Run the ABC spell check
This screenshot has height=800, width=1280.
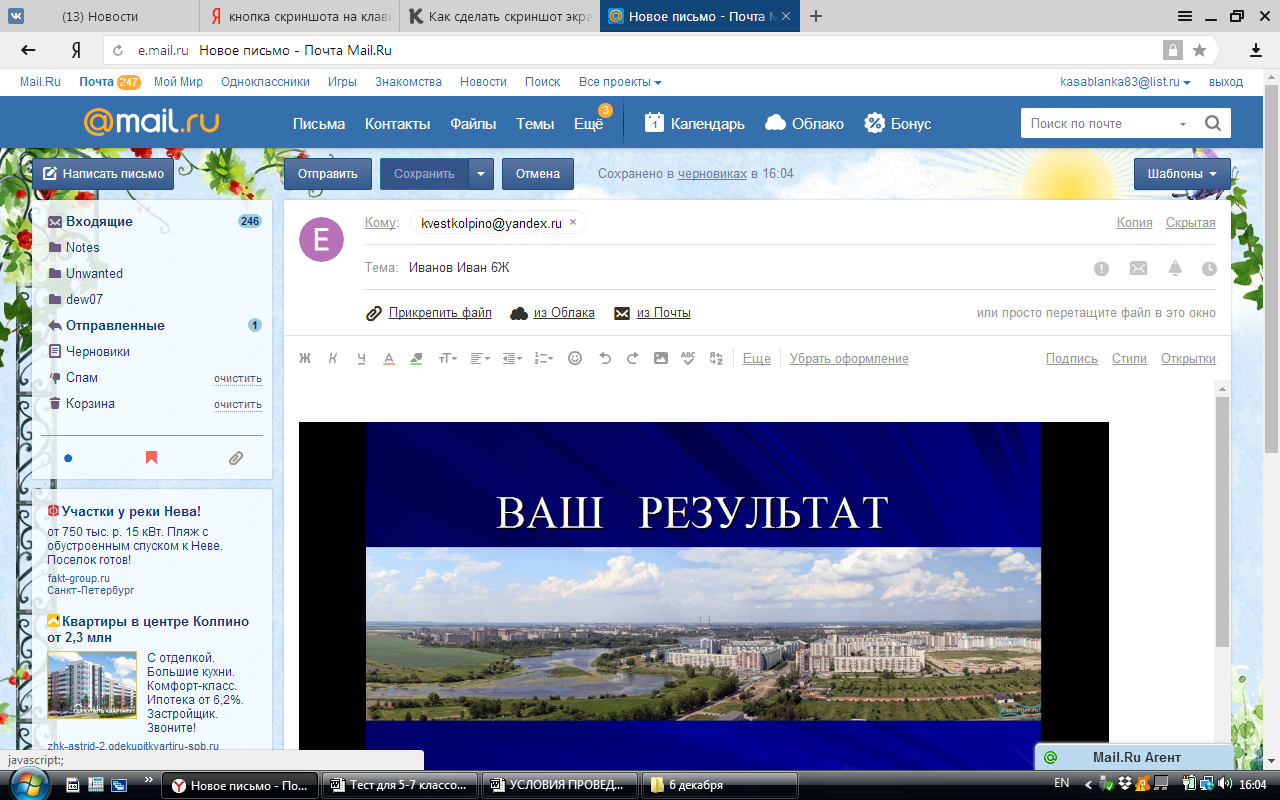pyautogui.click(x=688, y=358)
